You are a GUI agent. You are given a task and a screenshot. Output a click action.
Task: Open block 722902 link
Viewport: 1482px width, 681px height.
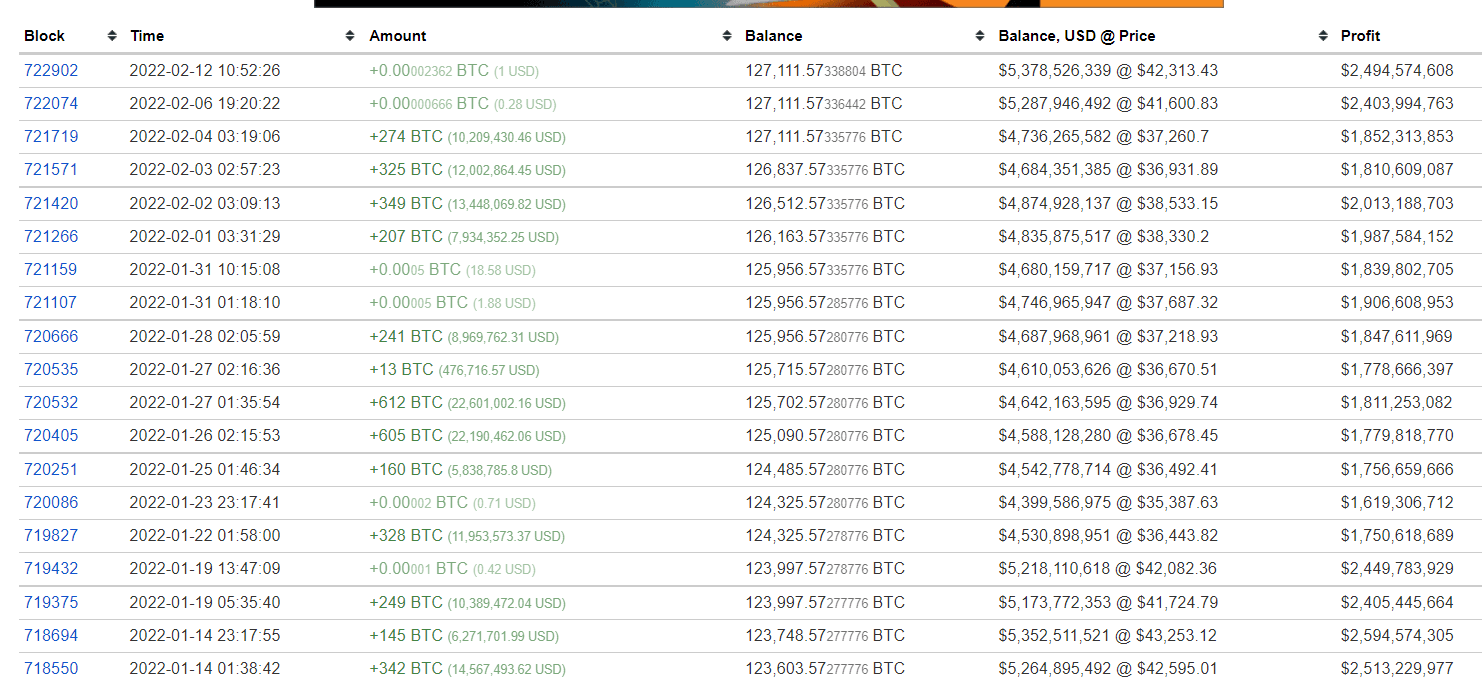51,71
